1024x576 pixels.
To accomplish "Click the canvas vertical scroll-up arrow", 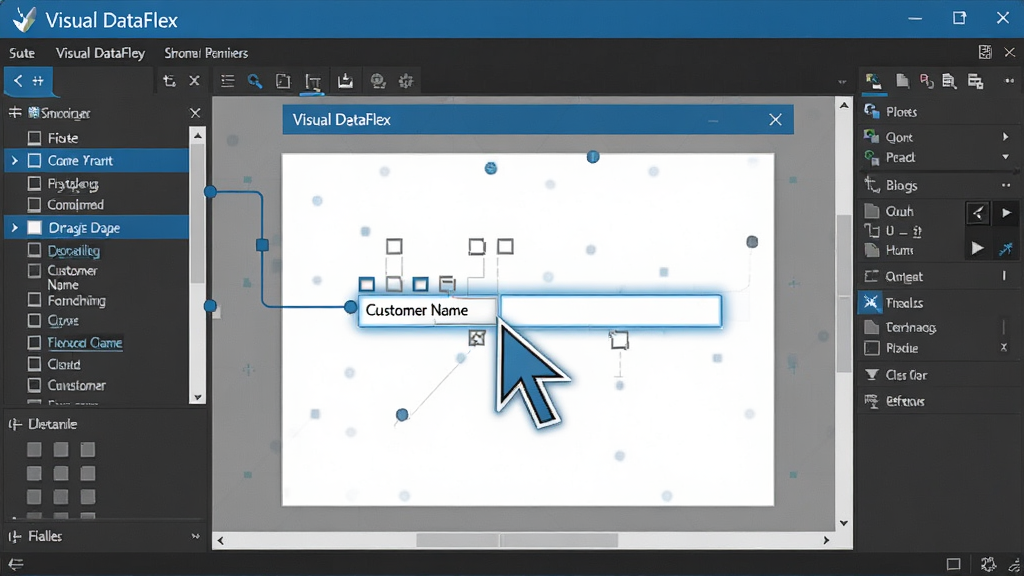I will [844, 104].
